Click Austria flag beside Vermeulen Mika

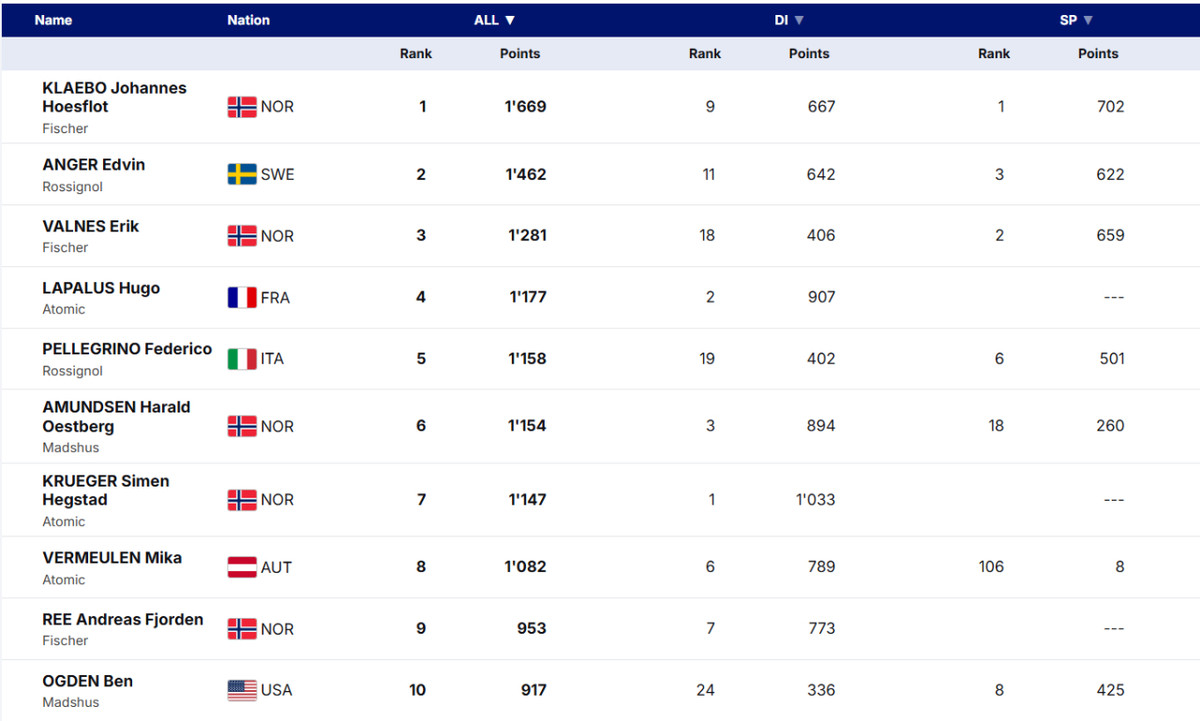point(242,568)
